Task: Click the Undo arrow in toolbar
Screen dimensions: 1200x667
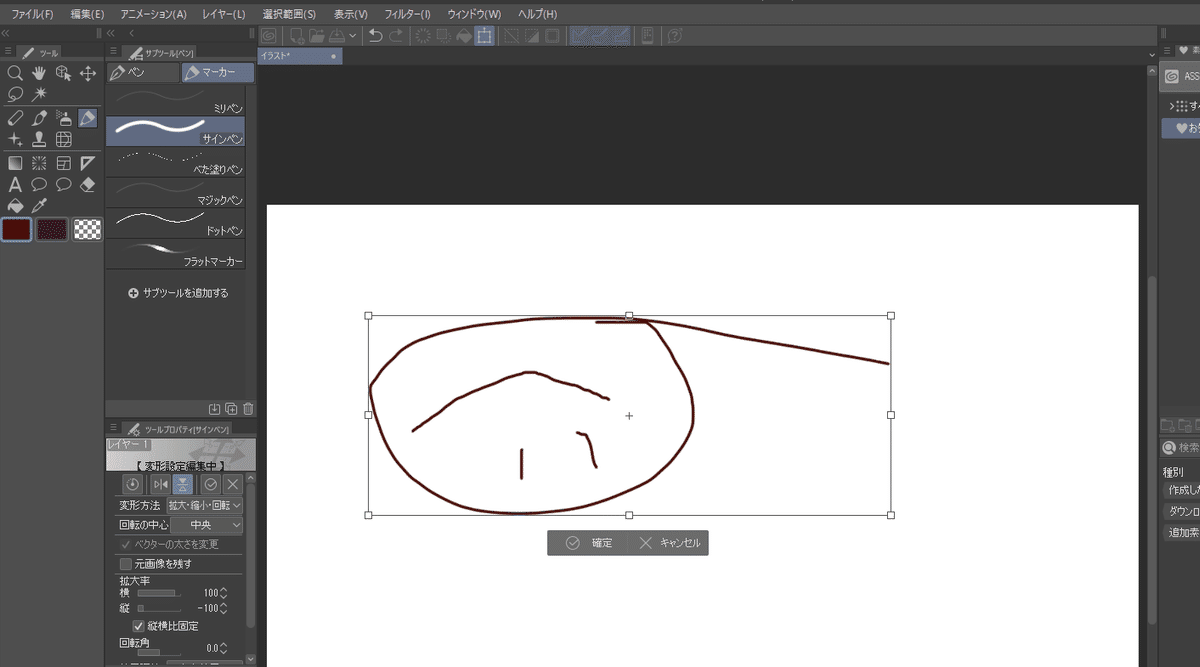Action: pos(375,35)
